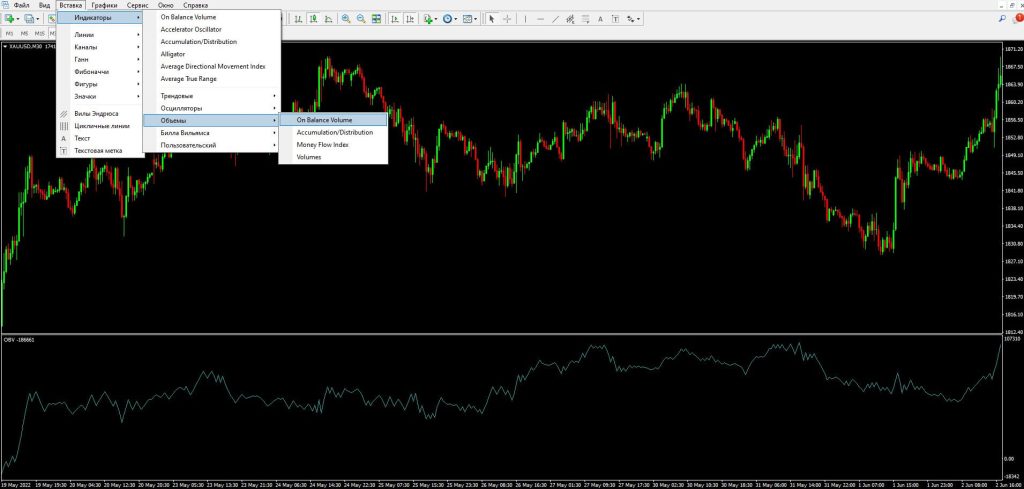This screenshot has height=489, width=1024.
Task: Expand the Пользовательский submenu
Action: coord(212,146)
